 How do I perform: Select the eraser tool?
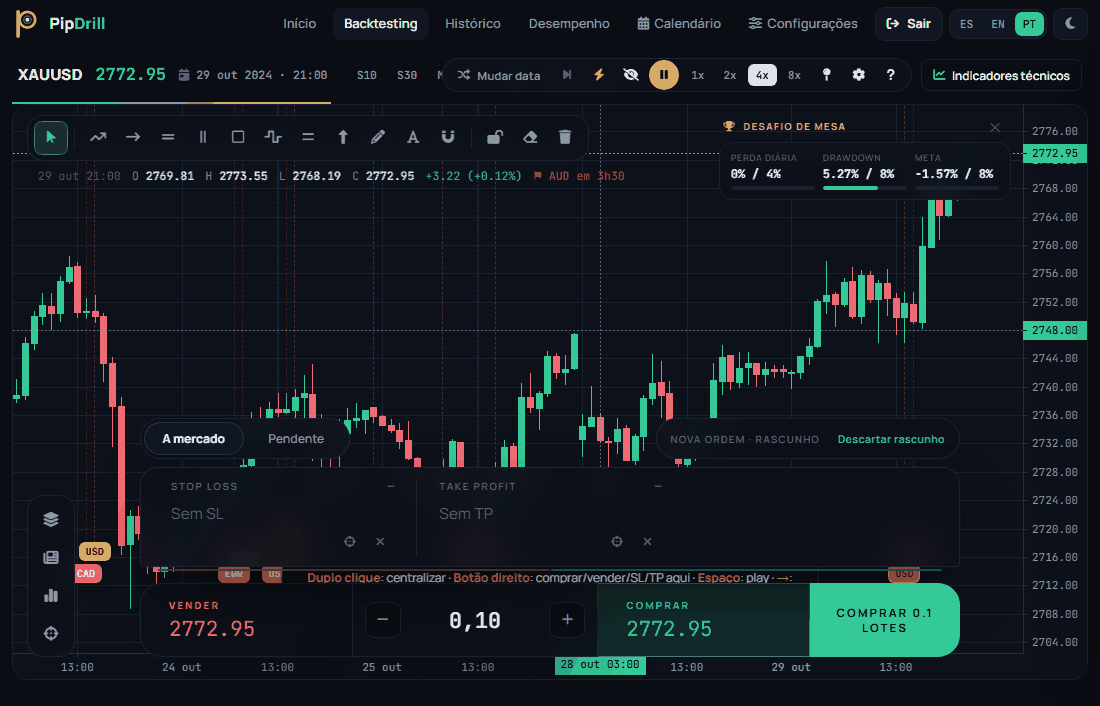(530, 138)
